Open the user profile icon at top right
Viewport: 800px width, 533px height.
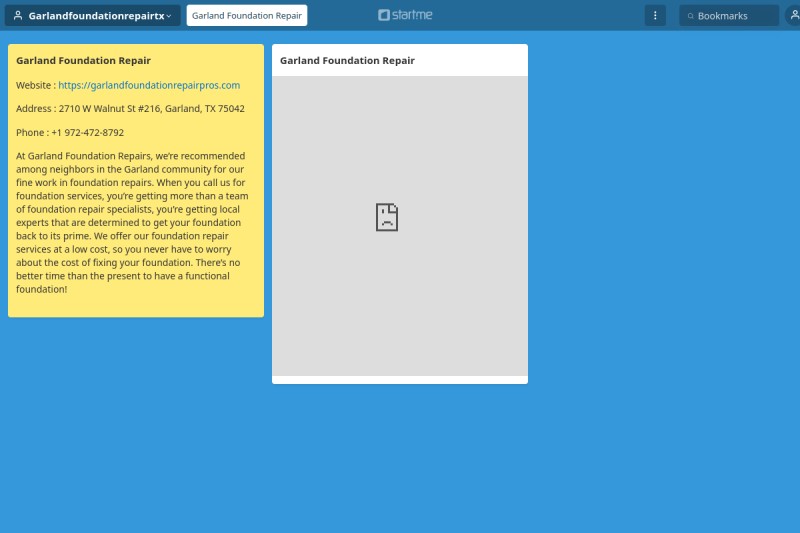(x=794, y=15)
